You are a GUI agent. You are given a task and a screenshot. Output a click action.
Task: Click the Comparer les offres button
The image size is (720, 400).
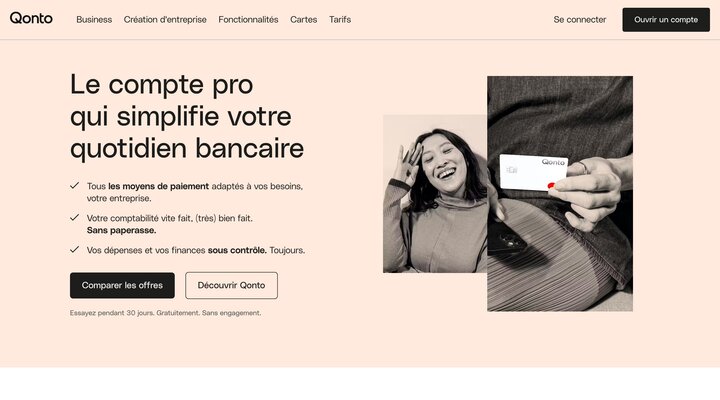(x=122, y=285)
